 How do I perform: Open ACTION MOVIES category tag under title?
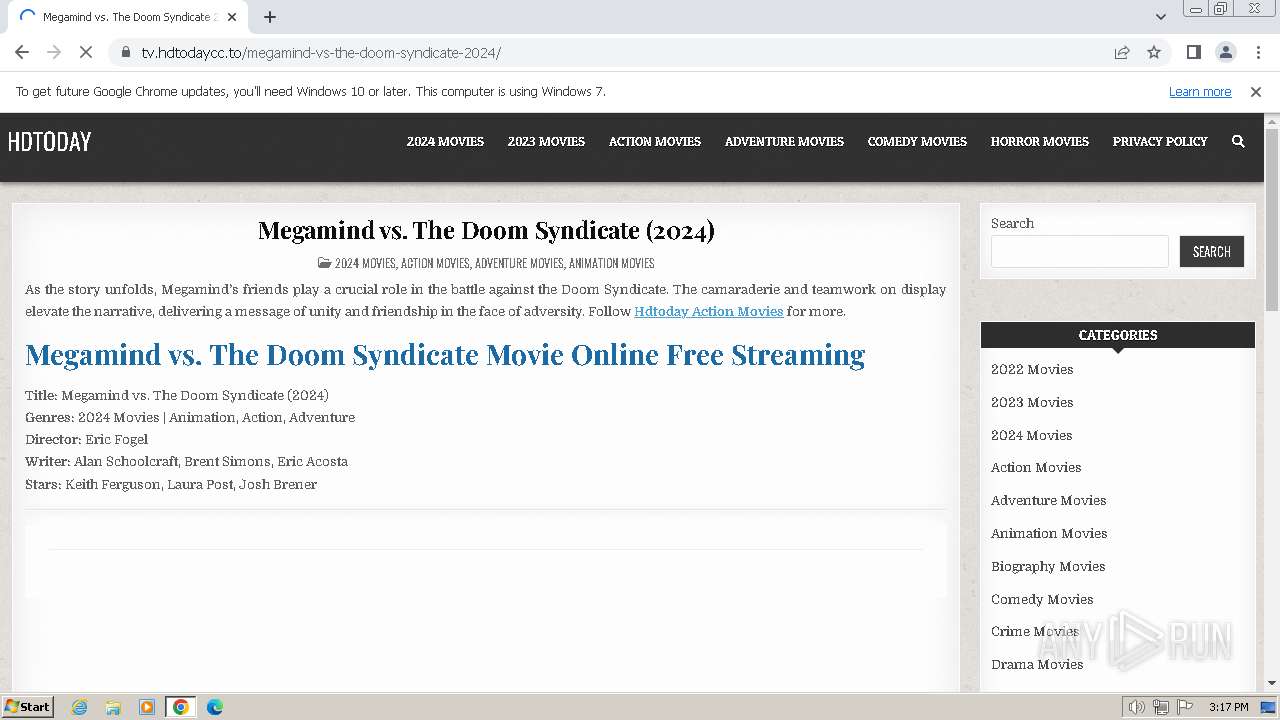click(x=435, y=264)
